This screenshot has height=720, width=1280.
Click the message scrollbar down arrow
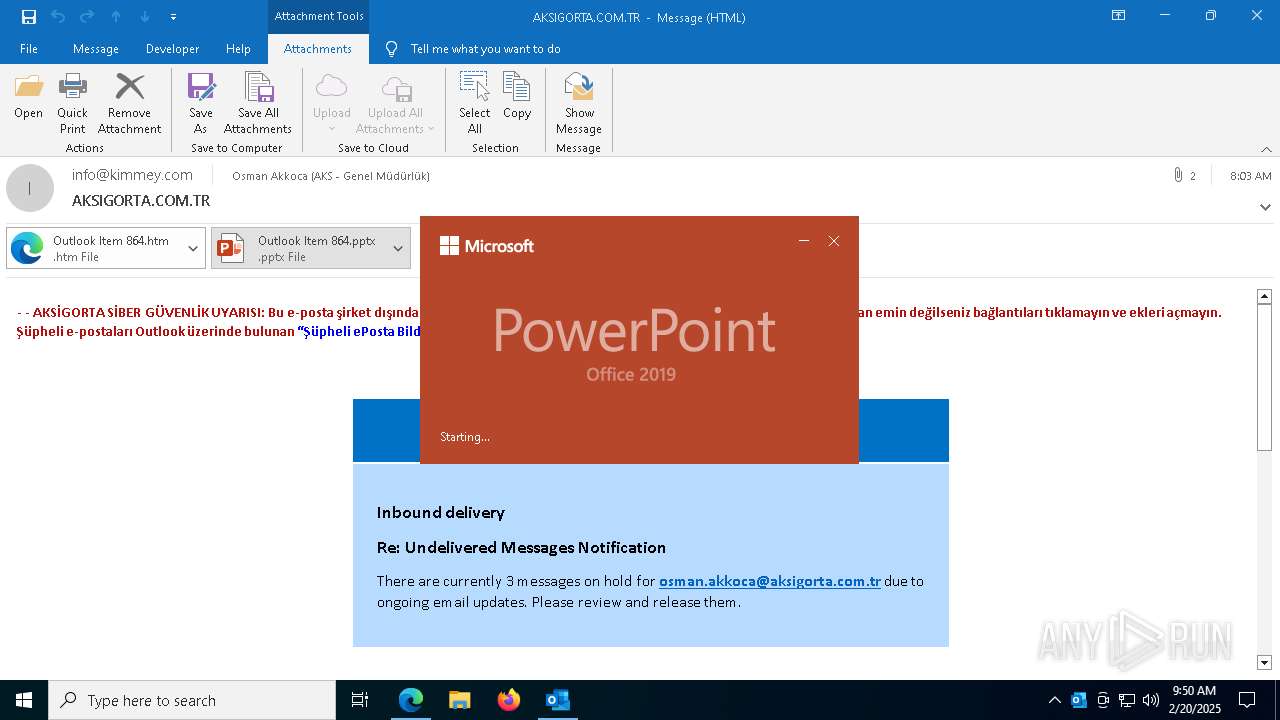(x=1264, y=662)
